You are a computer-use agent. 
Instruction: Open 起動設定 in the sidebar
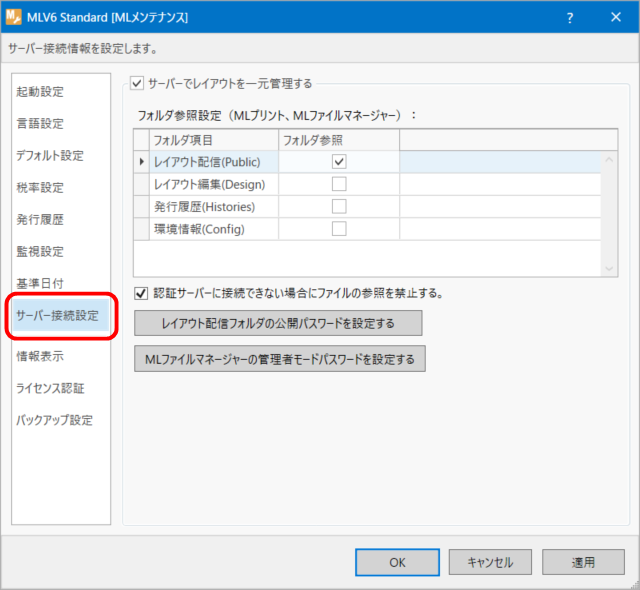coord(40,91)
